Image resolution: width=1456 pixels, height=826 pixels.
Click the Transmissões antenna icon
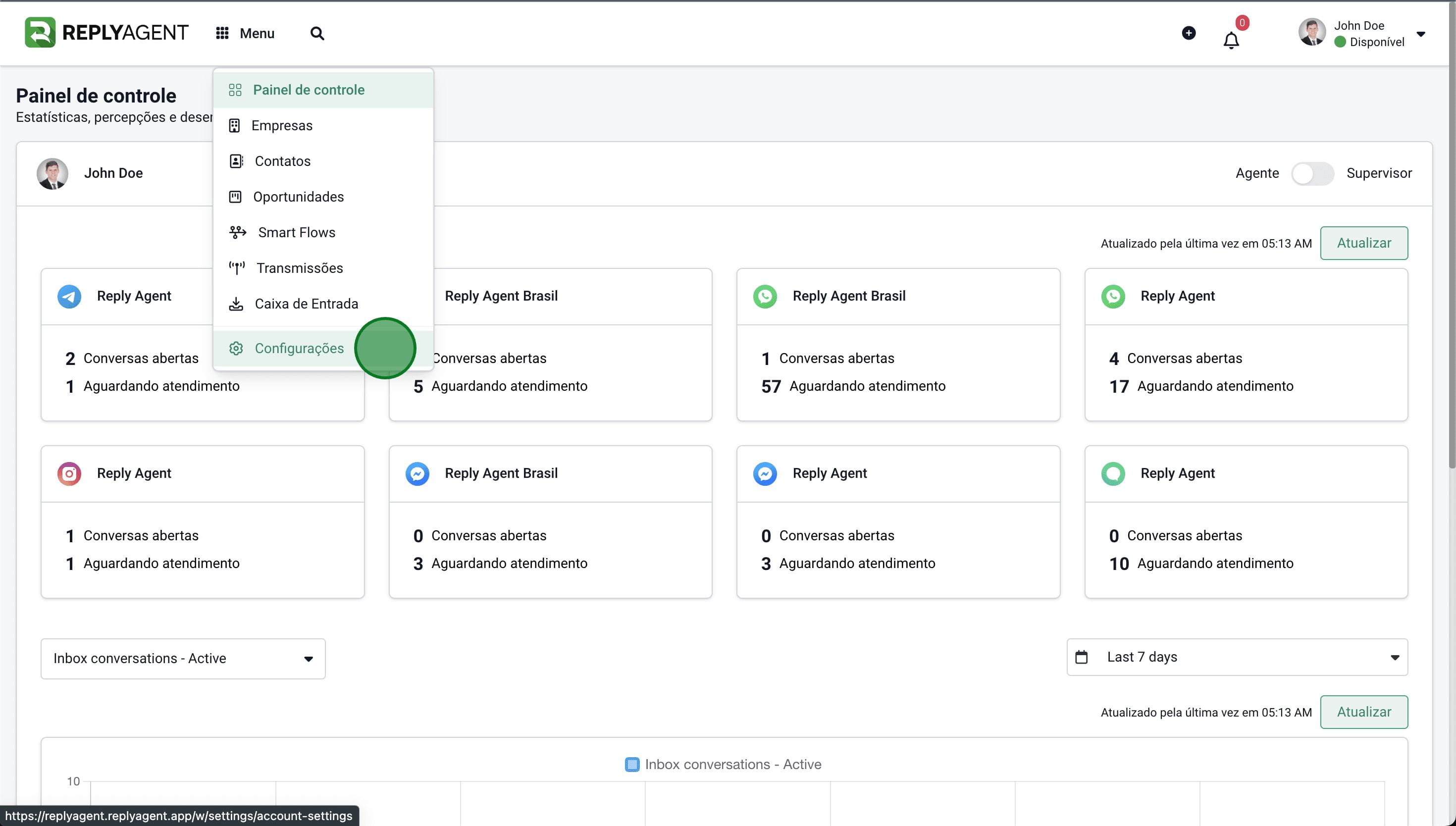237,268
